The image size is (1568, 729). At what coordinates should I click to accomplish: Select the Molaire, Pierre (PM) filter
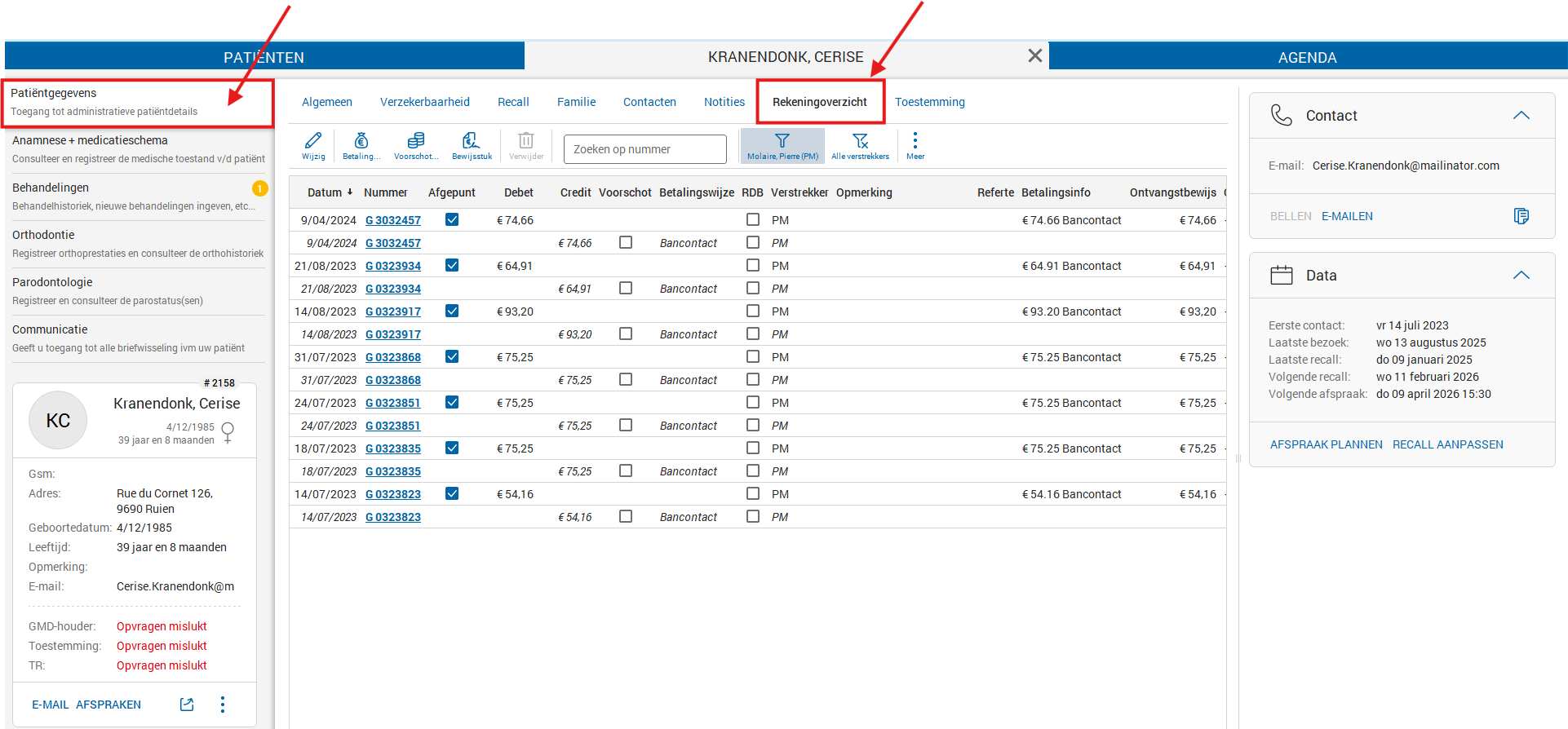[x=782, y=146]
